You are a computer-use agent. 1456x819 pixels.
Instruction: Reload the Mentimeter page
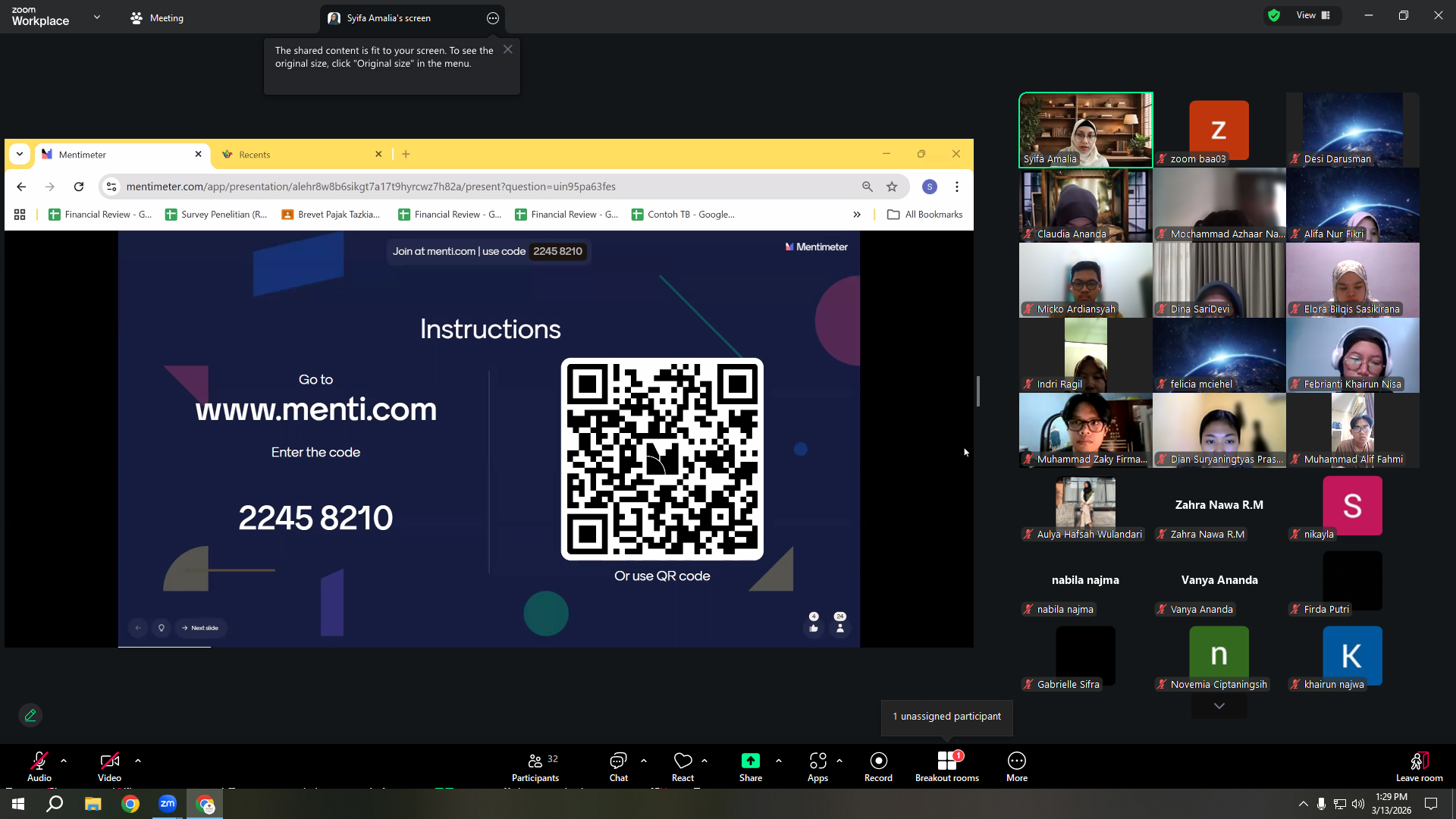79,187
